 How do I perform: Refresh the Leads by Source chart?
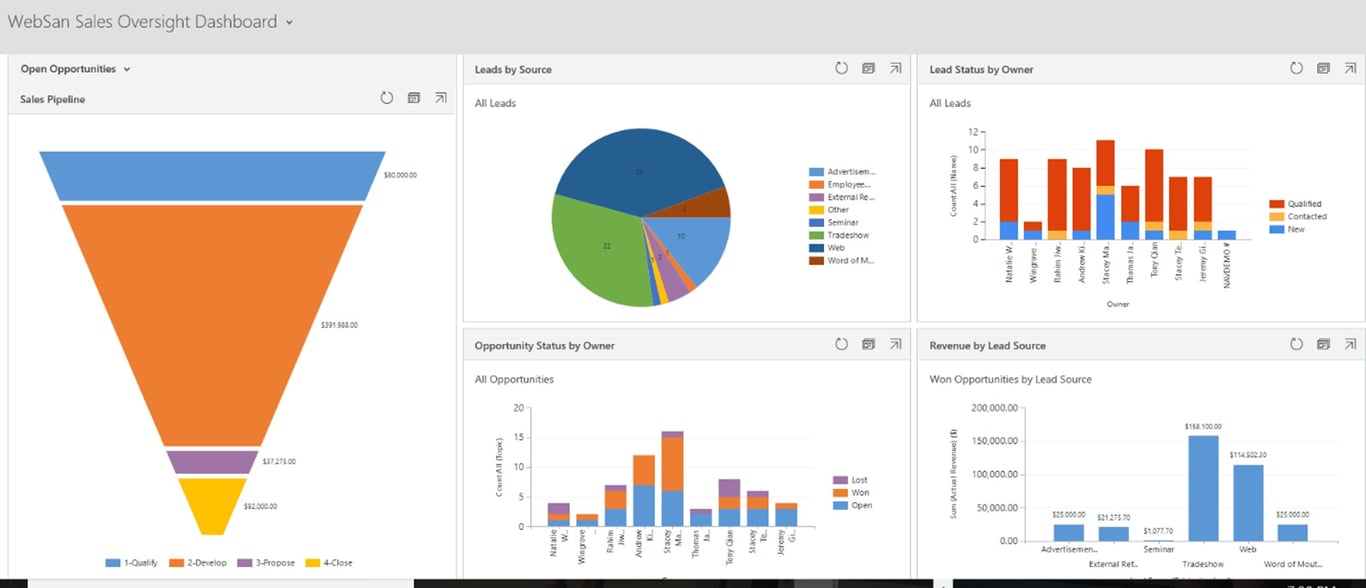[841, 68]
